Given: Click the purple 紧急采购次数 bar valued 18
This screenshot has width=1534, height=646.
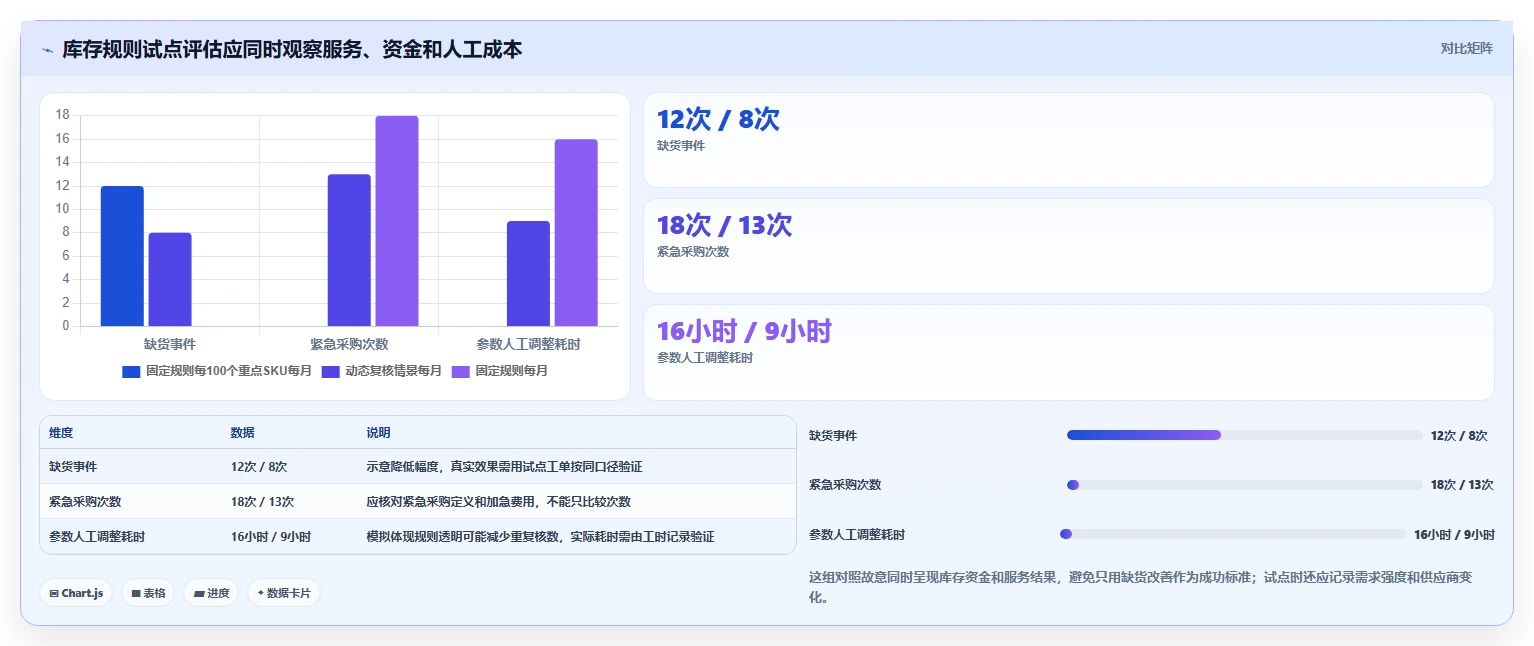Looking at the screenshot, I should coord(397,221).
